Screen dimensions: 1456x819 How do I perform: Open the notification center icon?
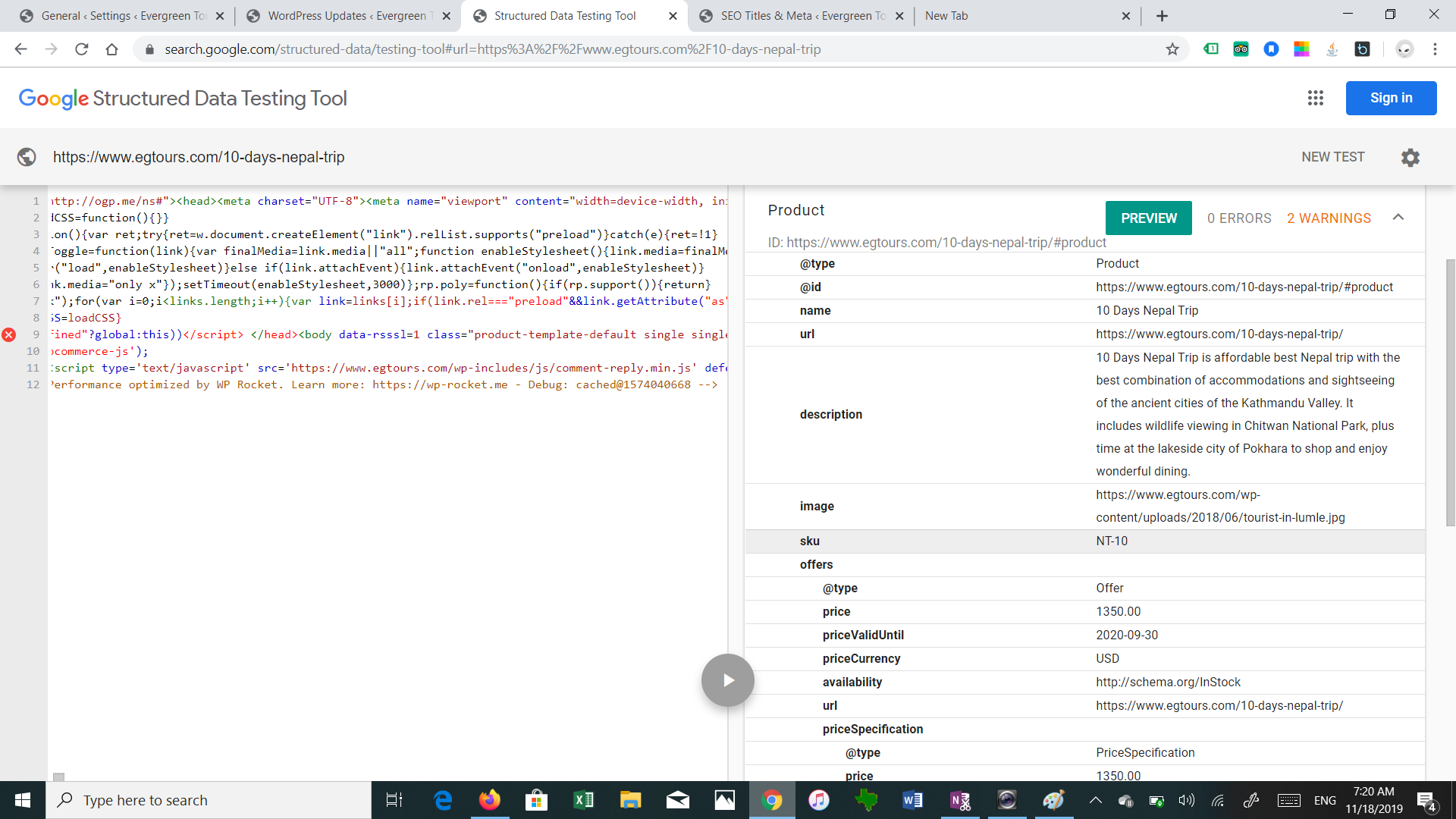1426,801
